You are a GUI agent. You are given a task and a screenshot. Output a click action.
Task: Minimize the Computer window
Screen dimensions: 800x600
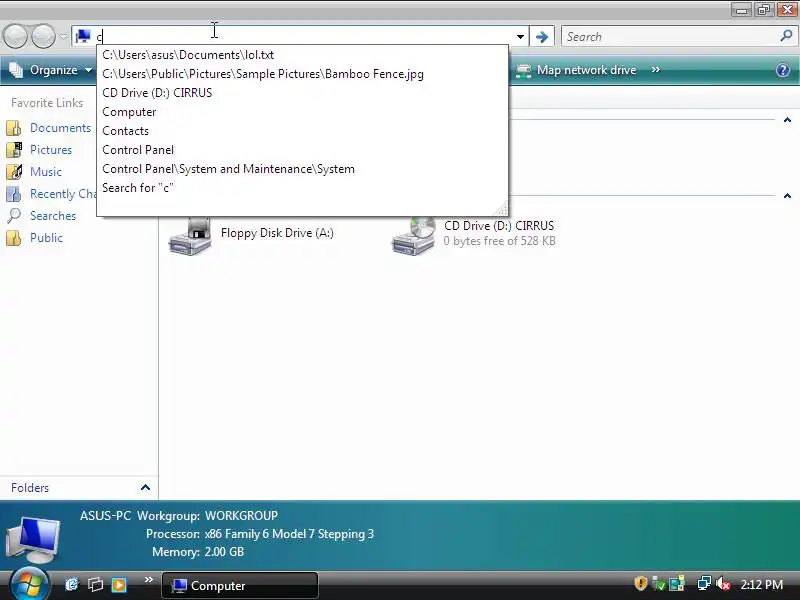(x=741, y=9)
